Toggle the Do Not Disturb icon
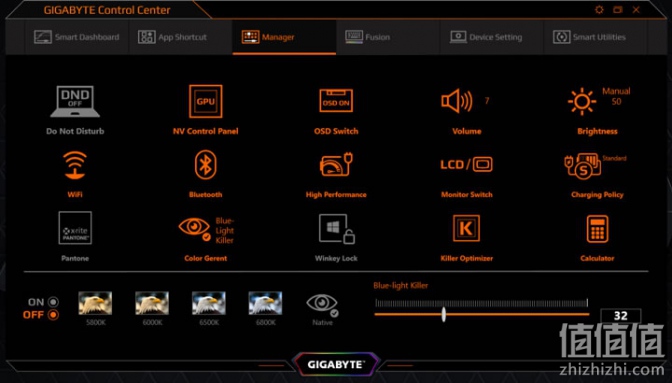Image resolution: width=672 pixels, height=383 pixels. pos(75,101)
